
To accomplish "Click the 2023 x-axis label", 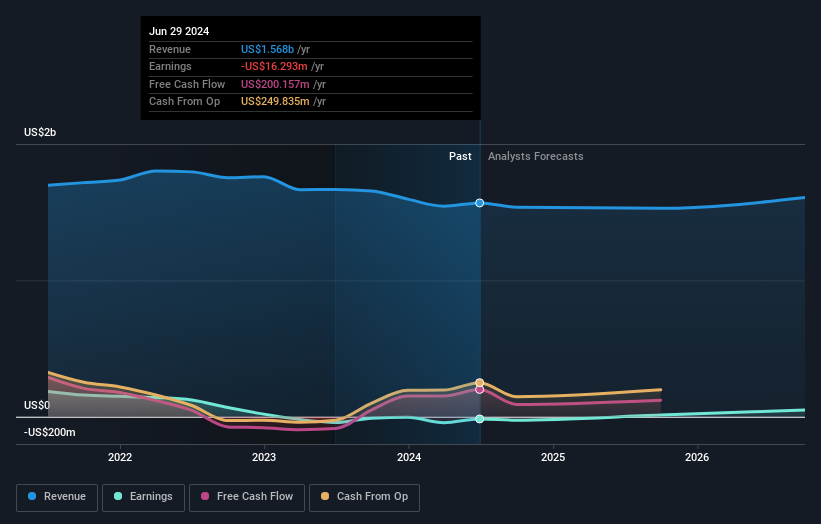I will pos(264,457).
